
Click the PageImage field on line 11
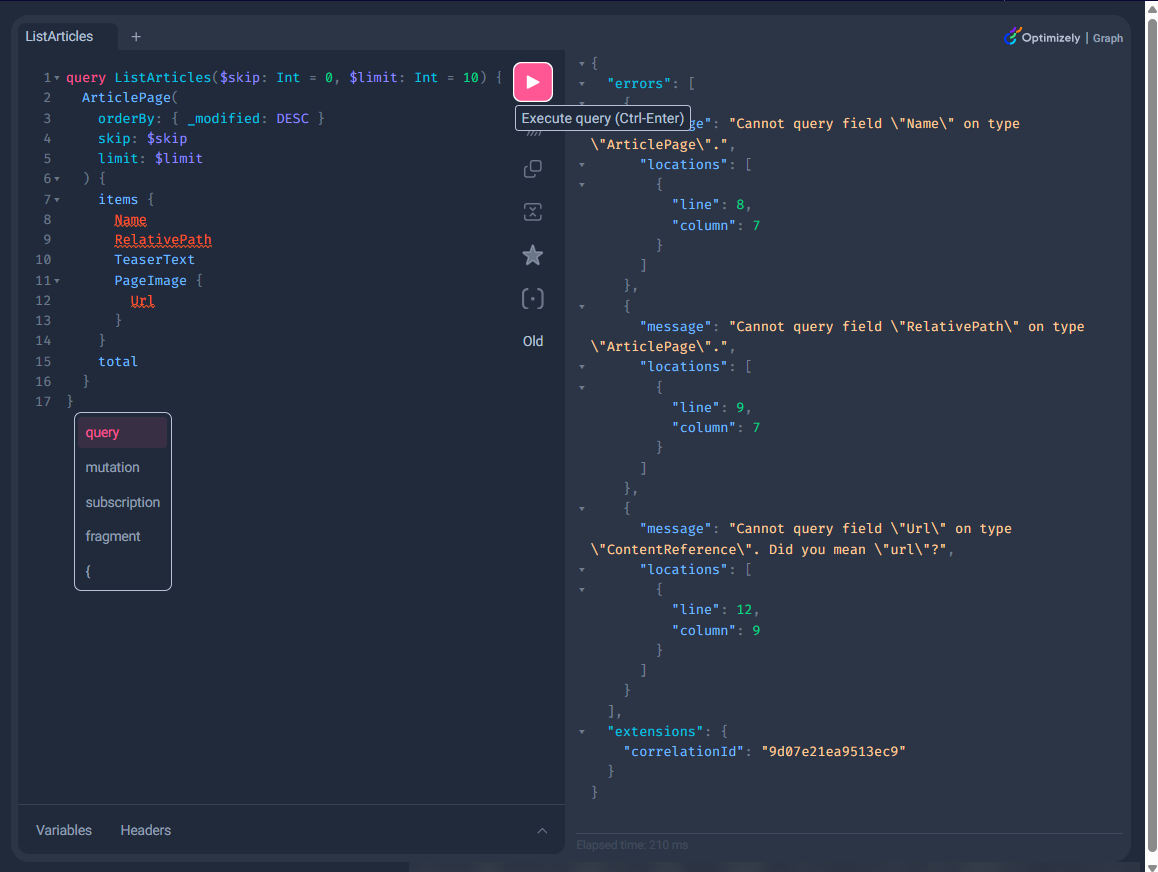pyautogui.click(x=151, y=281)
